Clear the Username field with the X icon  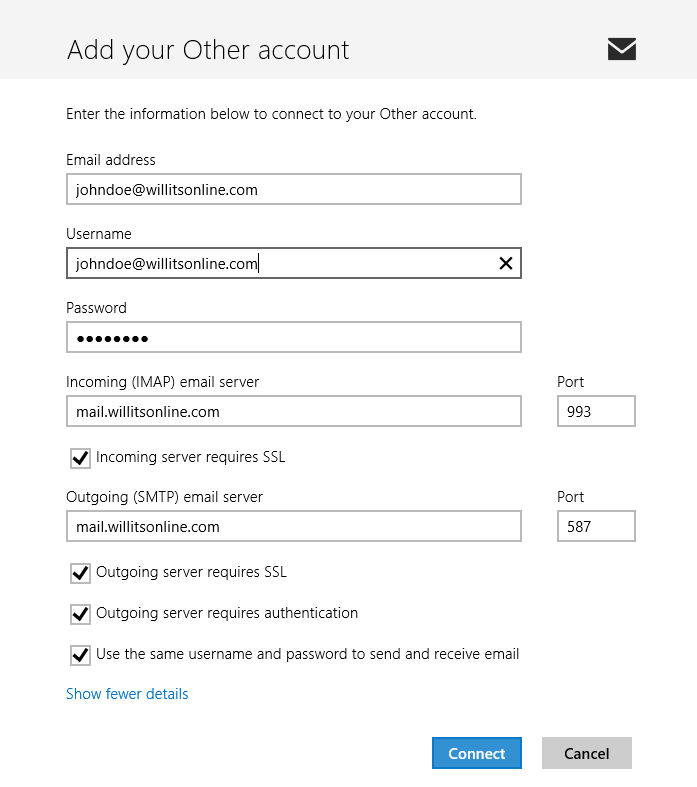coord(506,263)
